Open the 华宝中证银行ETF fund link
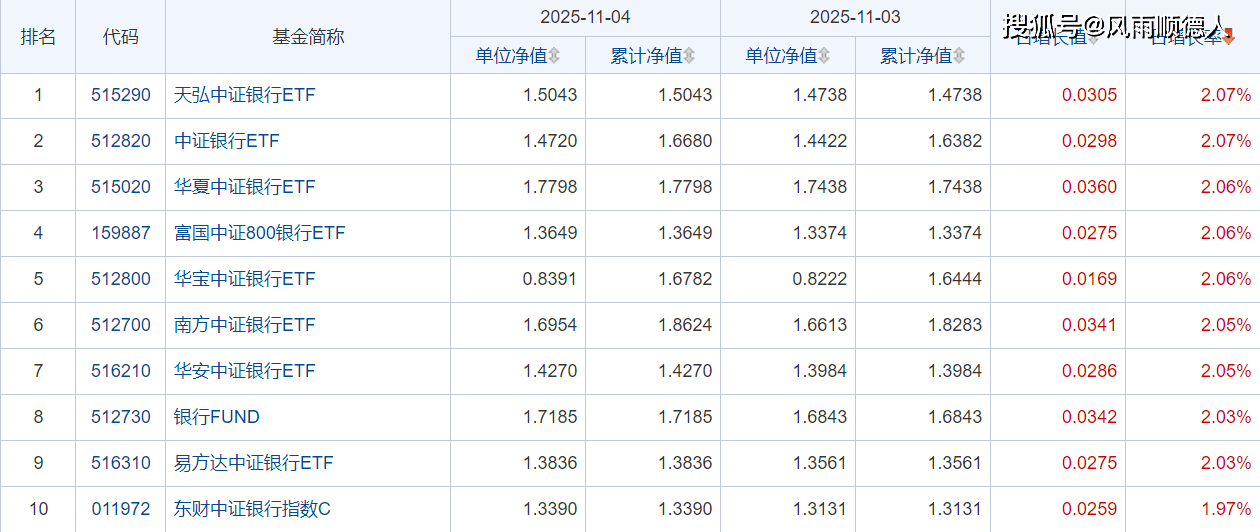1260x532 pixels. pyautogui.click(x=244, y=279)
